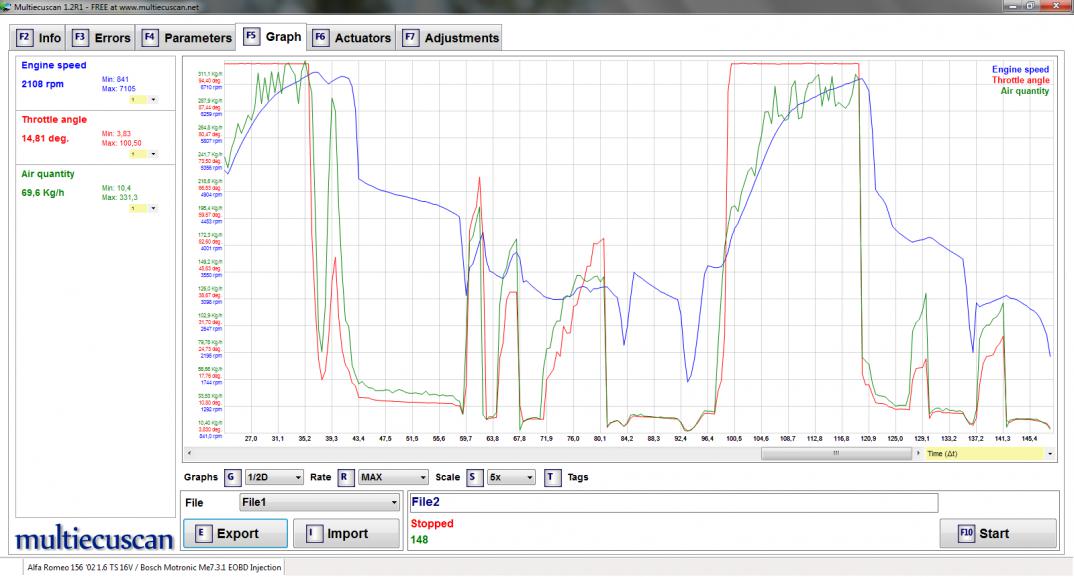Open the Time (Δt) axis dropdown
The width and height of the screenshot is (1074, 577).
(1050, 453)
